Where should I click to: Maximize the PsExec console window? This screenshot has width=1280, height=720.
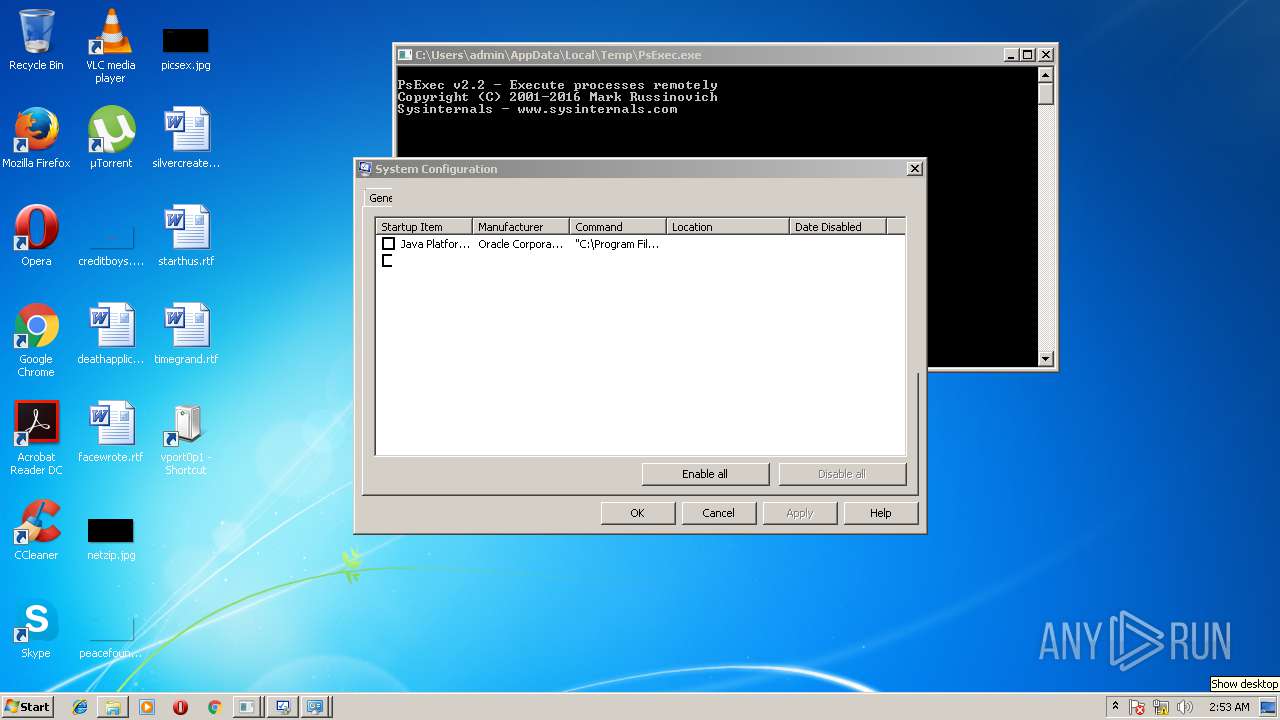tap(1027, 55)
